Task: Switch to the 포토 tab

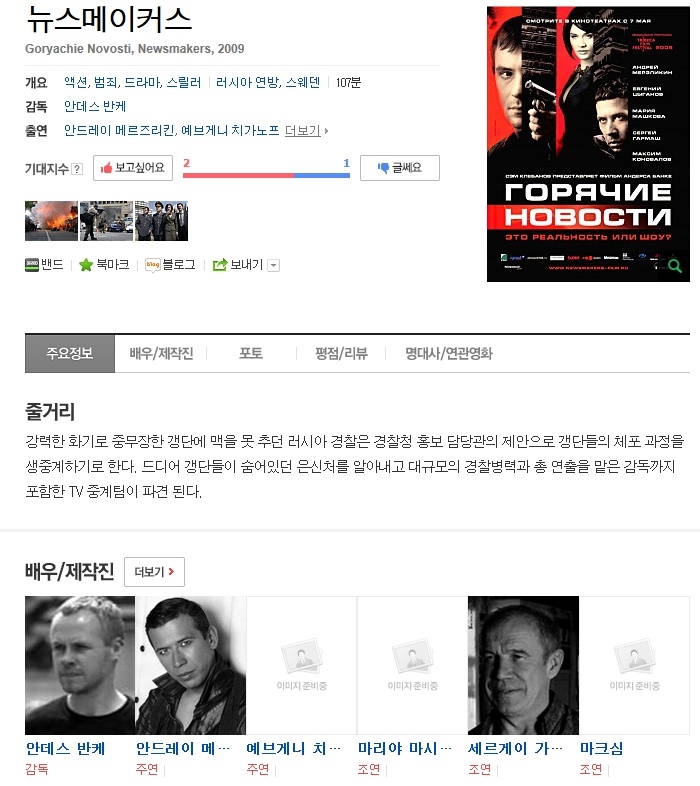Action: 251,353
